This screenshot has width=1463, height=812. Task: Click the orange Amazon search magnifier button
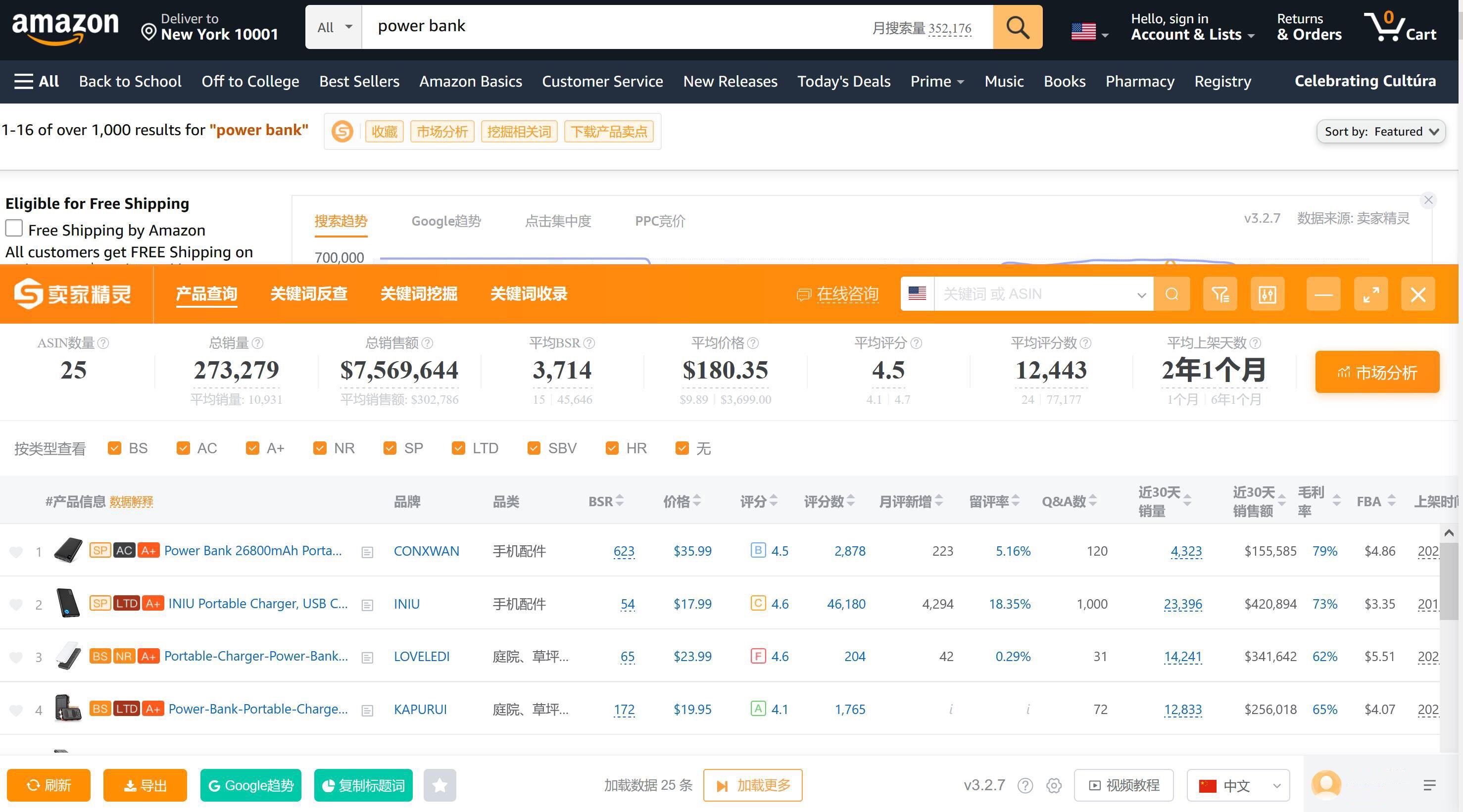coord(1017,27)
